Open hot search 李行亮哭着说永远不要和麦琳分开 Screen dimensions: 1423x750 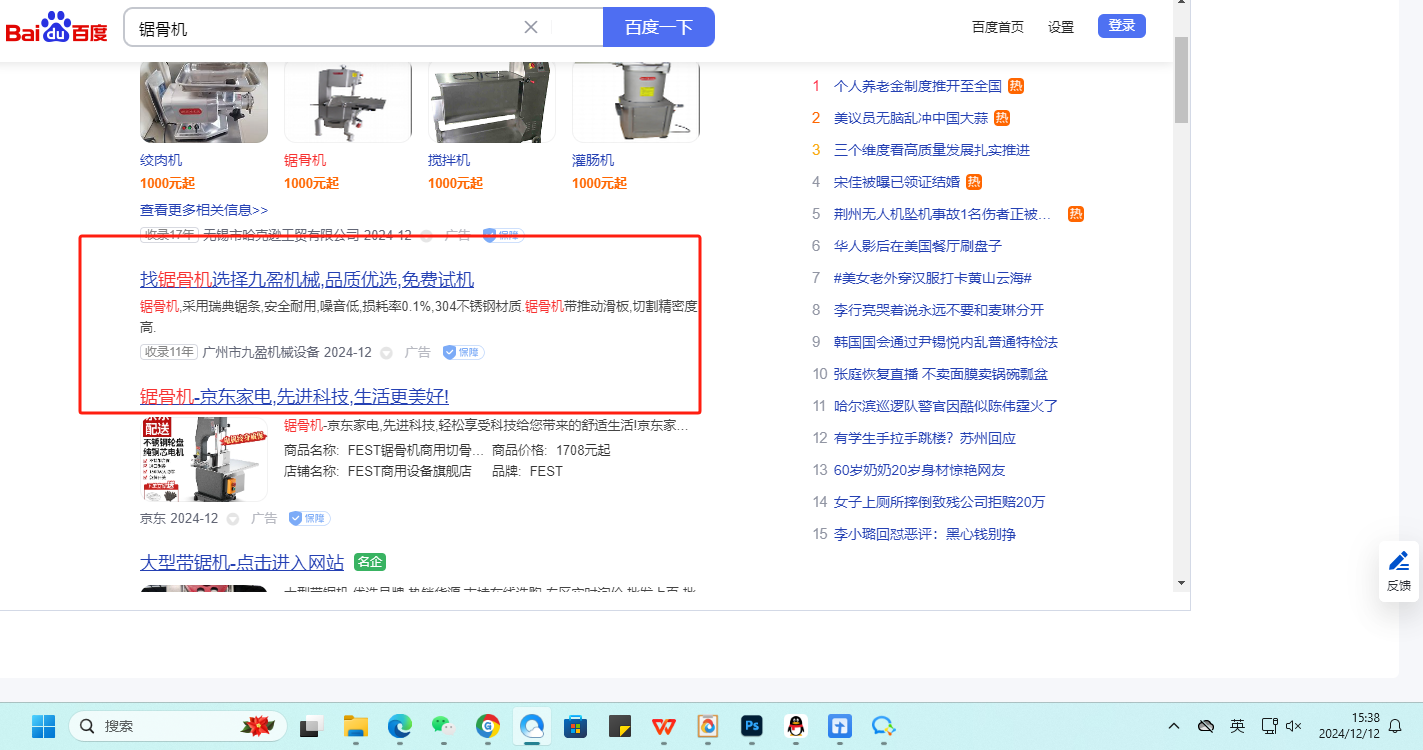click(x=939, y=310)
